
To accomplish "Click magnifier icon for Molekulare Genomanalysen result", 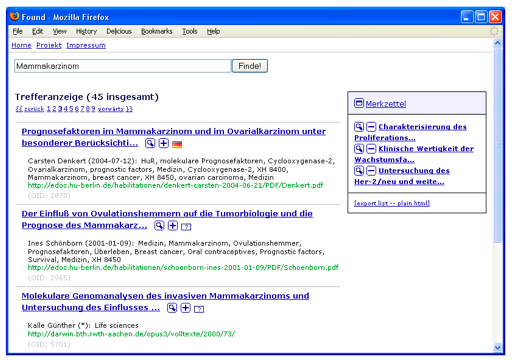I will 172,308.
